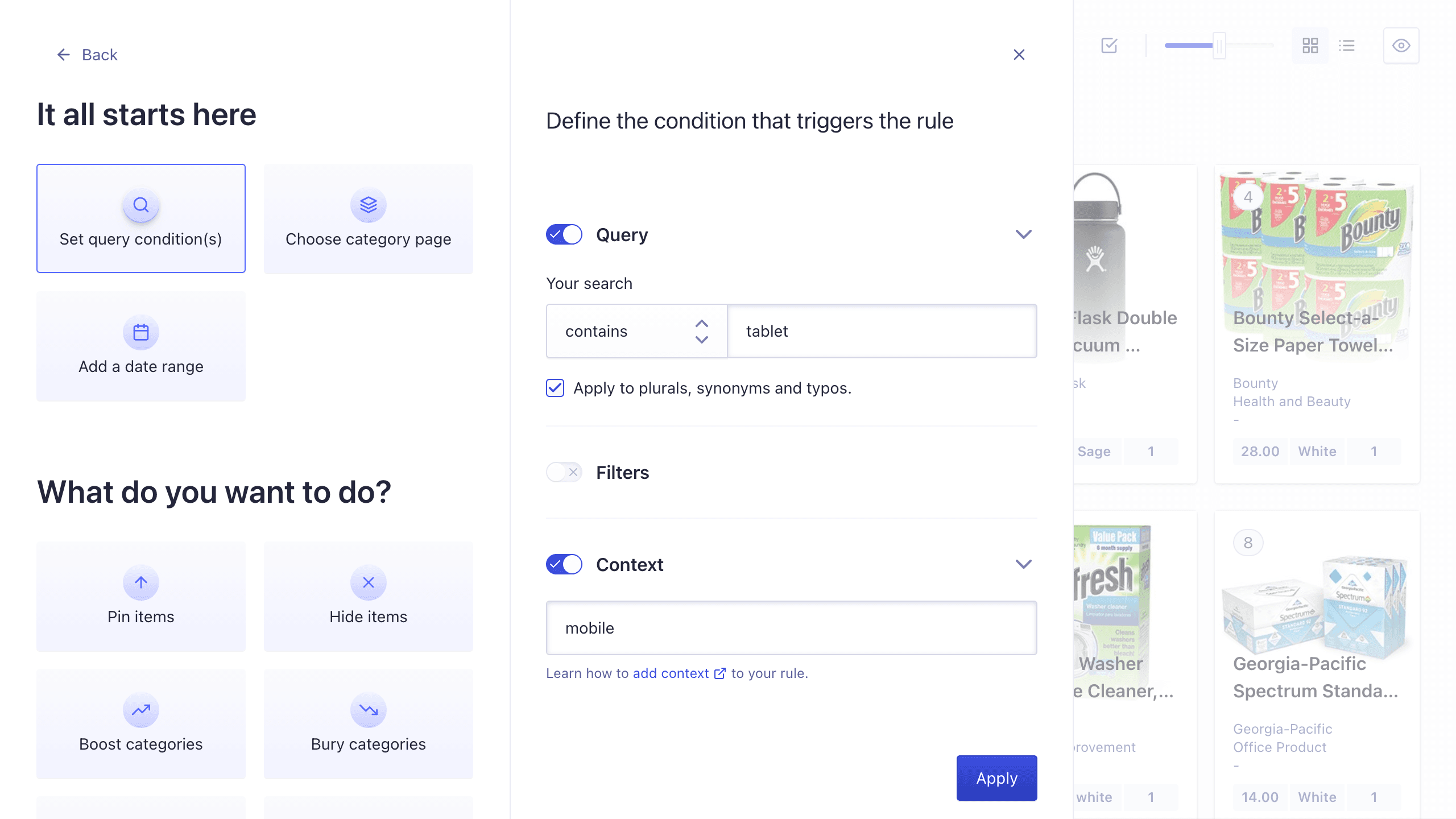
Task: Click the Hide items icon
Action: point(368,582)
